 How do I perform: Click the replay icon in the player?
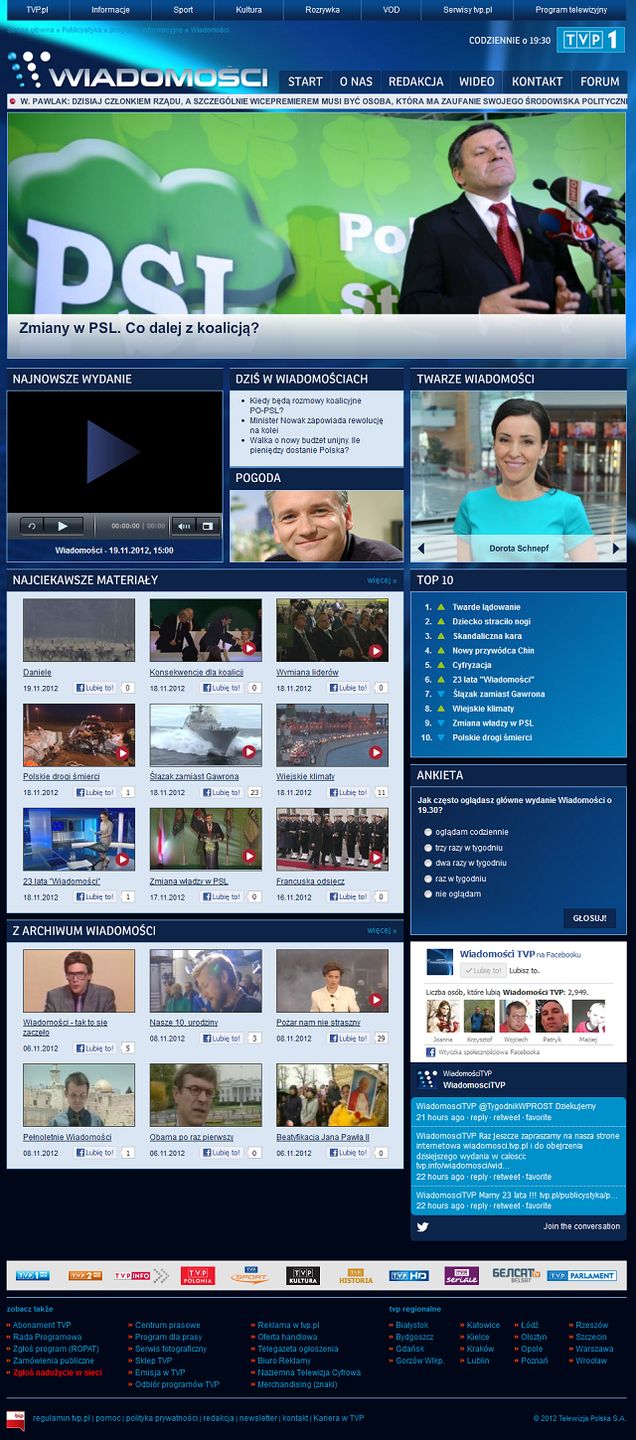[32, 526]
